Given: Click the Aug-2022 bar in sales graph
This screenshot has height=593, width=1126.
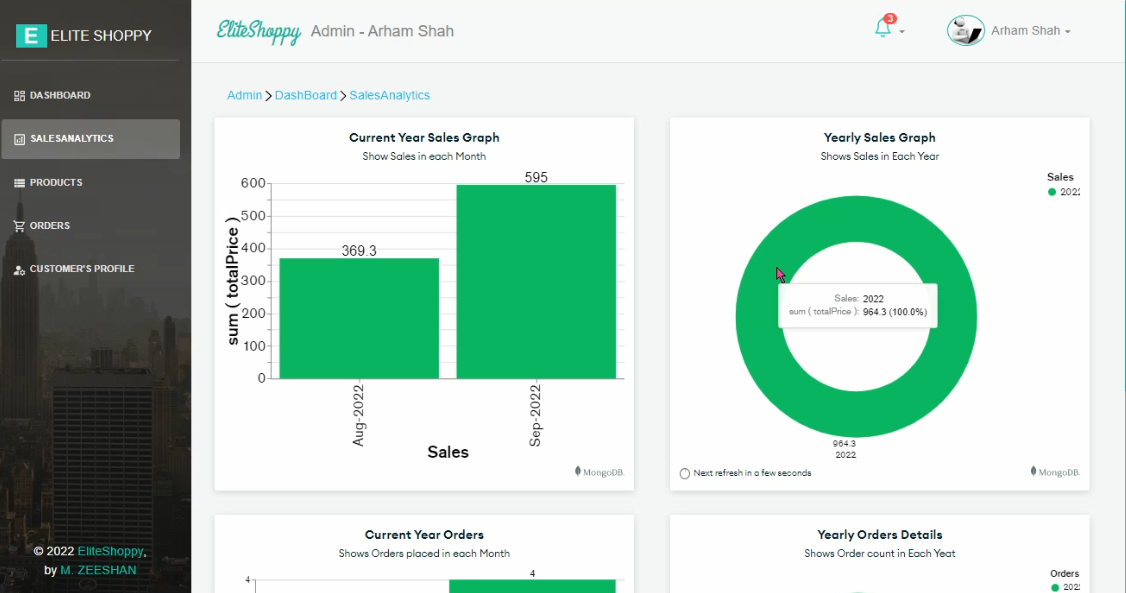Looking at the screenshot, I should coord(359,318).
